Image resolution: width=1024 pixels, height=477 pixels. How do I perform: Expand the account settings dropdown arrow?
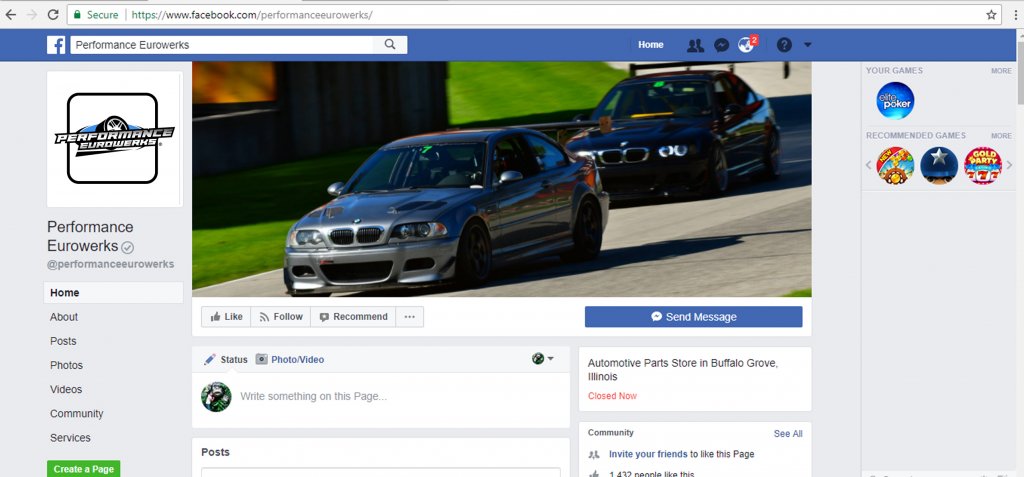click(807, 45)
